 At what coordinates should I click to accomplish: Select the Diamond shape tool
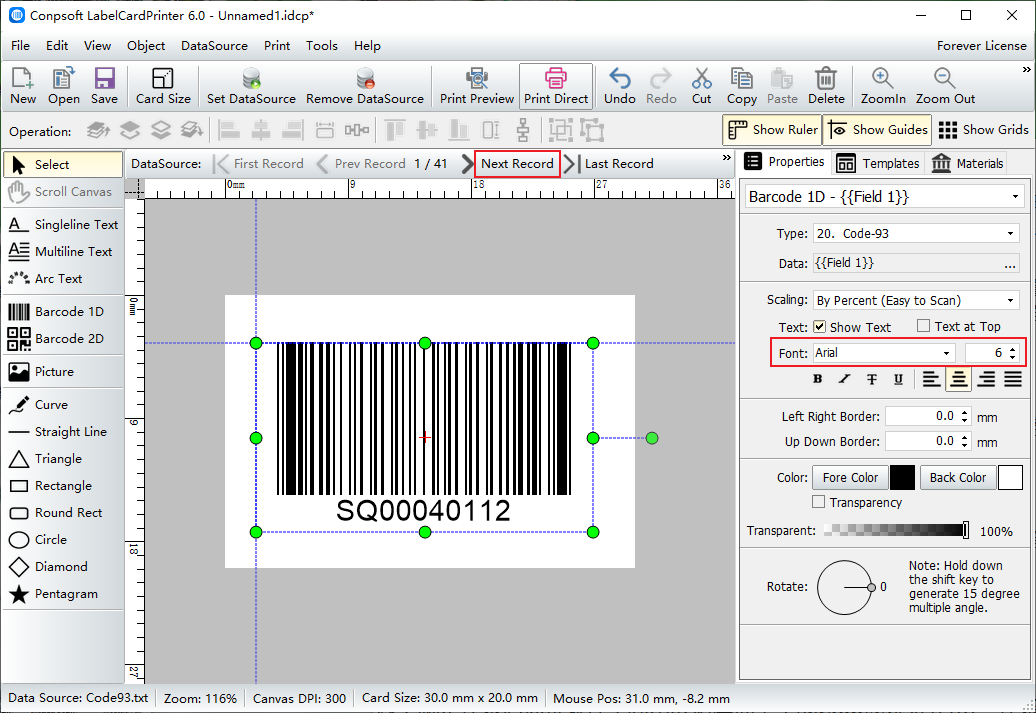pos(63,567)
